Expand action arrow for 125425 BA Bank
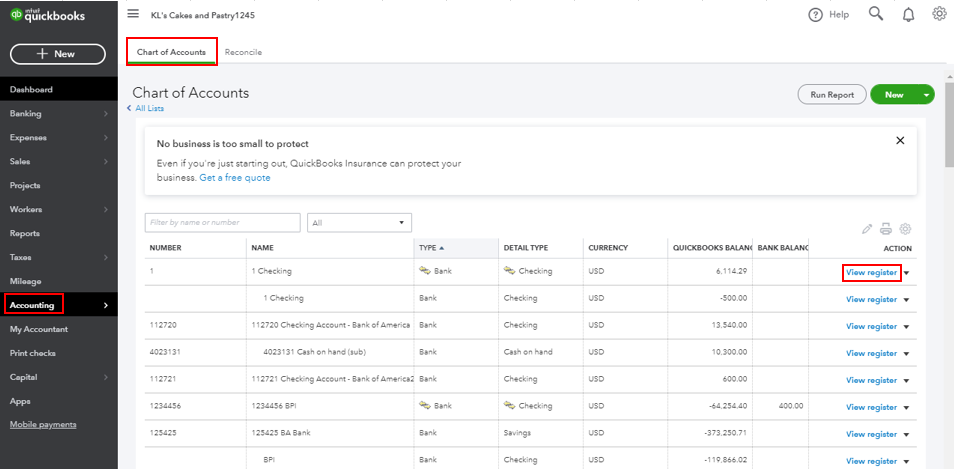This screenshot has height=469, width=954. click(907, 435)
